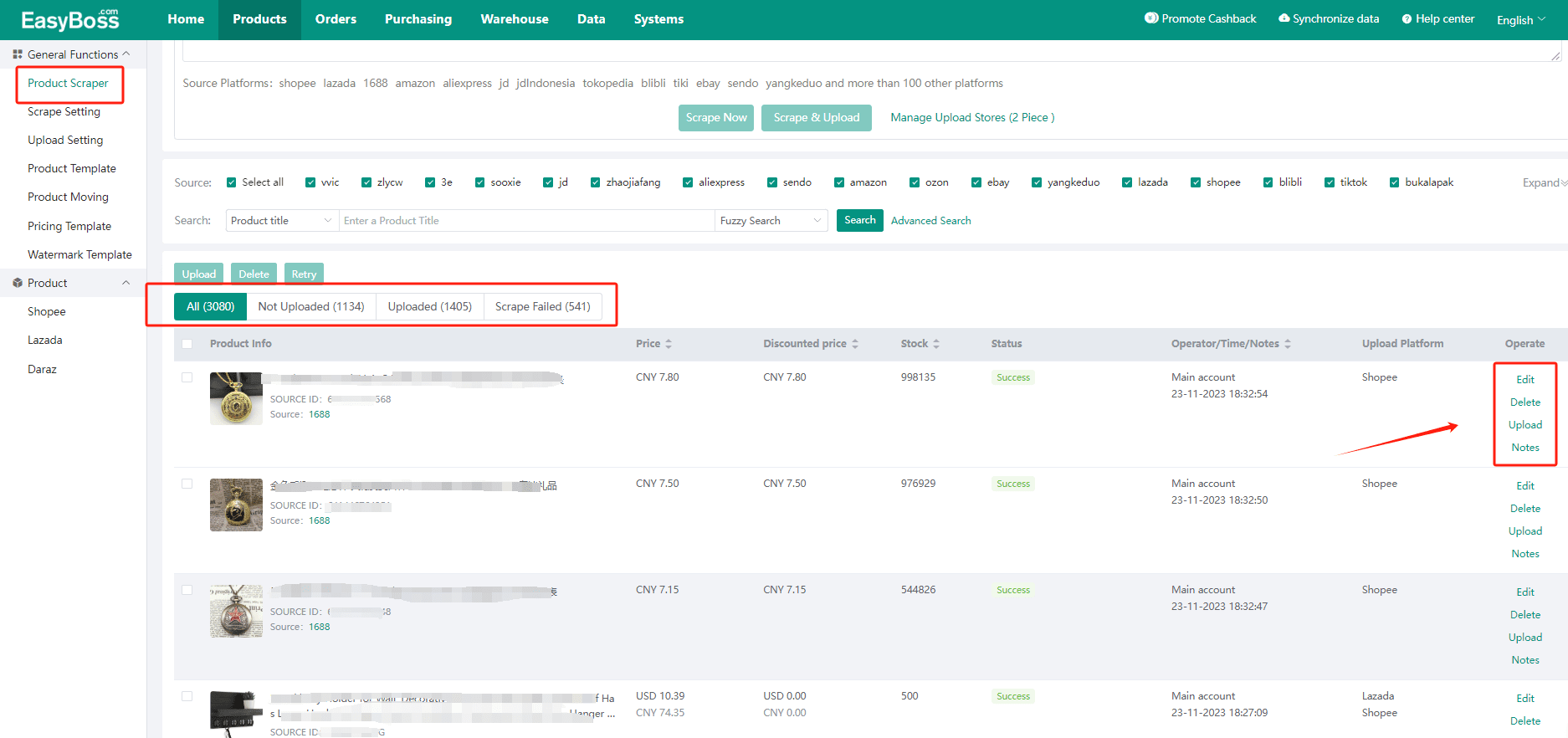Image resolution: width=1568 pixels, height=738 pixels.
Task: Open the Advanced Search link
Action: (931, 220)
